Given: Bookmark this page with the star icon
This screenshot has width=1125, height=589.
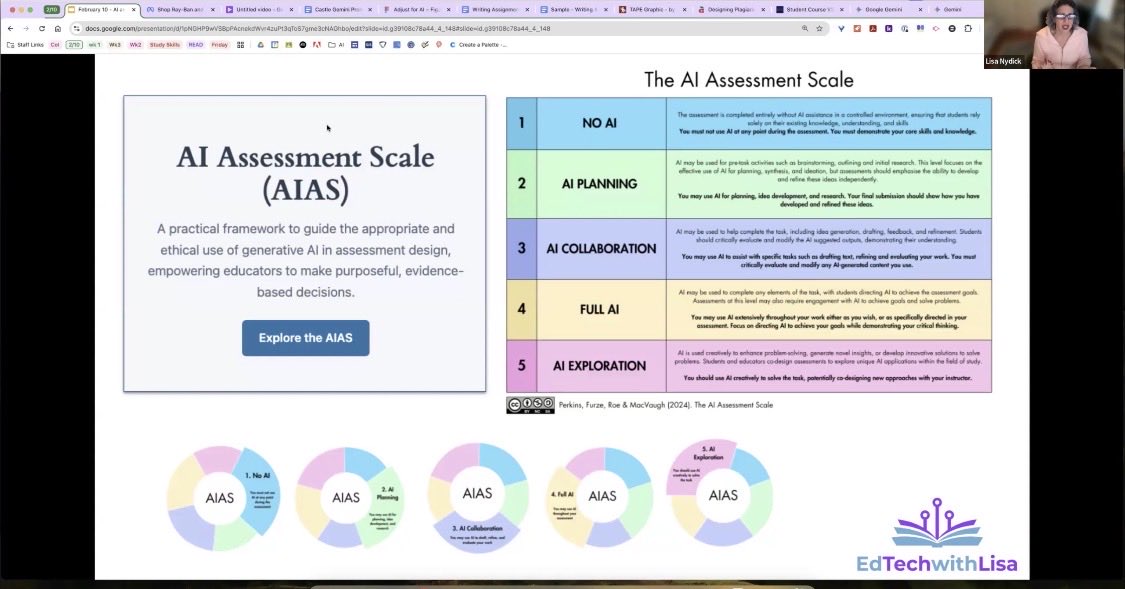Looking at the screenshot, I should click(819, 29).
